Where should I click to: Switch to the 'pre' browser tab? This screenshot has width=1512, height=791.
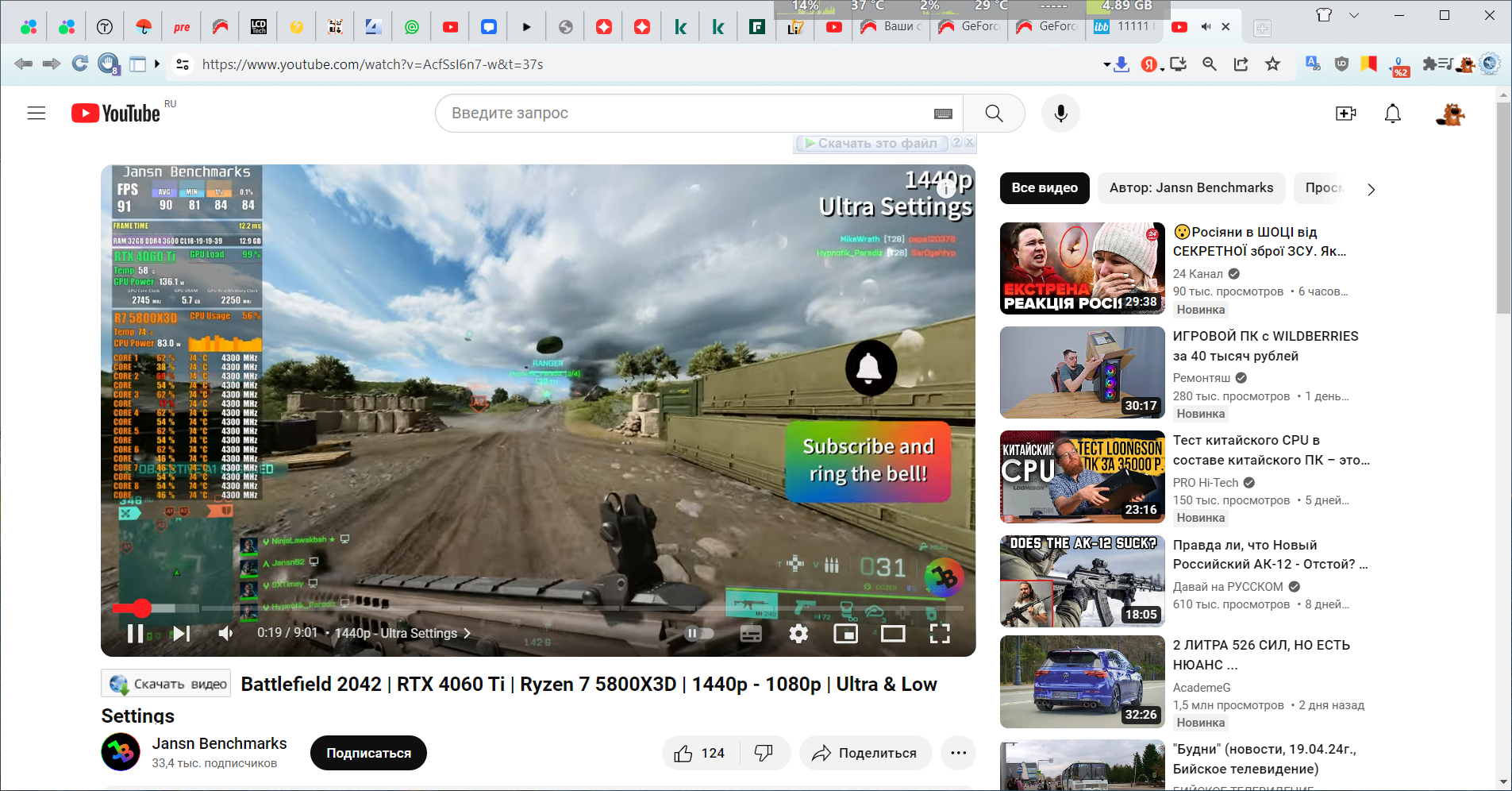182,27
